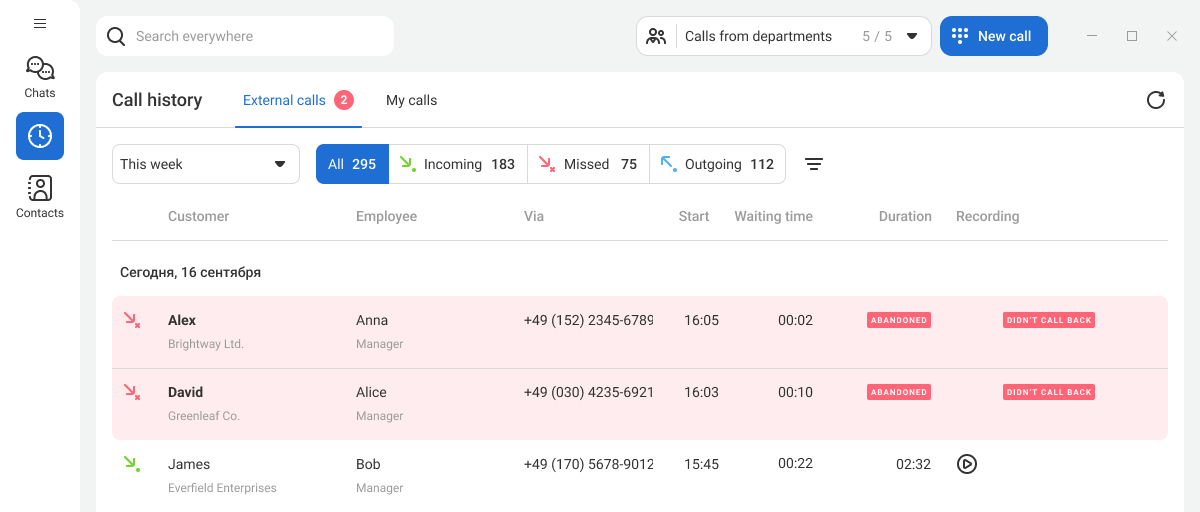Expand the Calls from departments dropdown

pyautogui.click(x=784, y=36)
